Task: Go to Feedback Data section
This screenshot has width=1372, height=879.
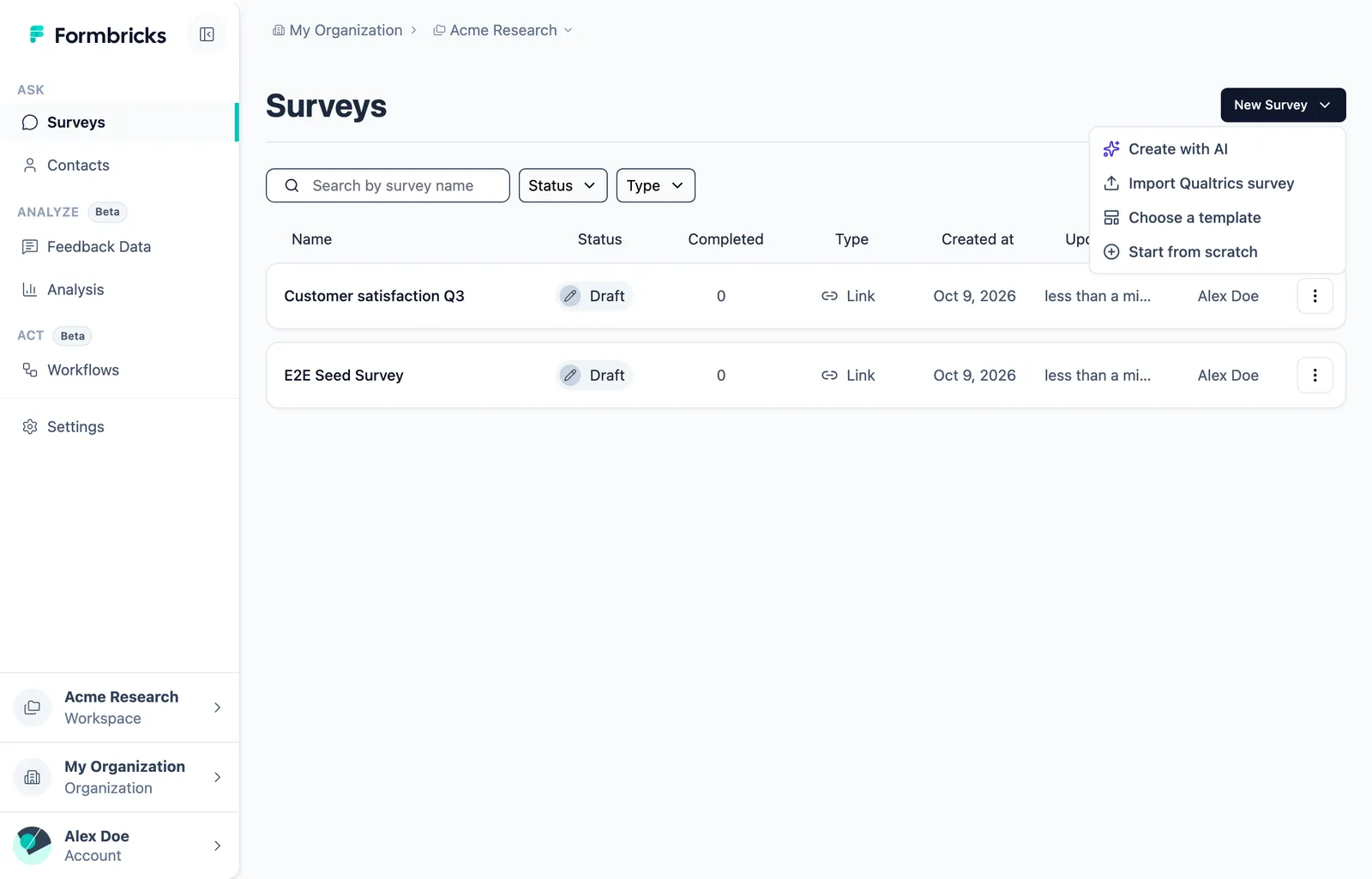Action: (118, 247)
